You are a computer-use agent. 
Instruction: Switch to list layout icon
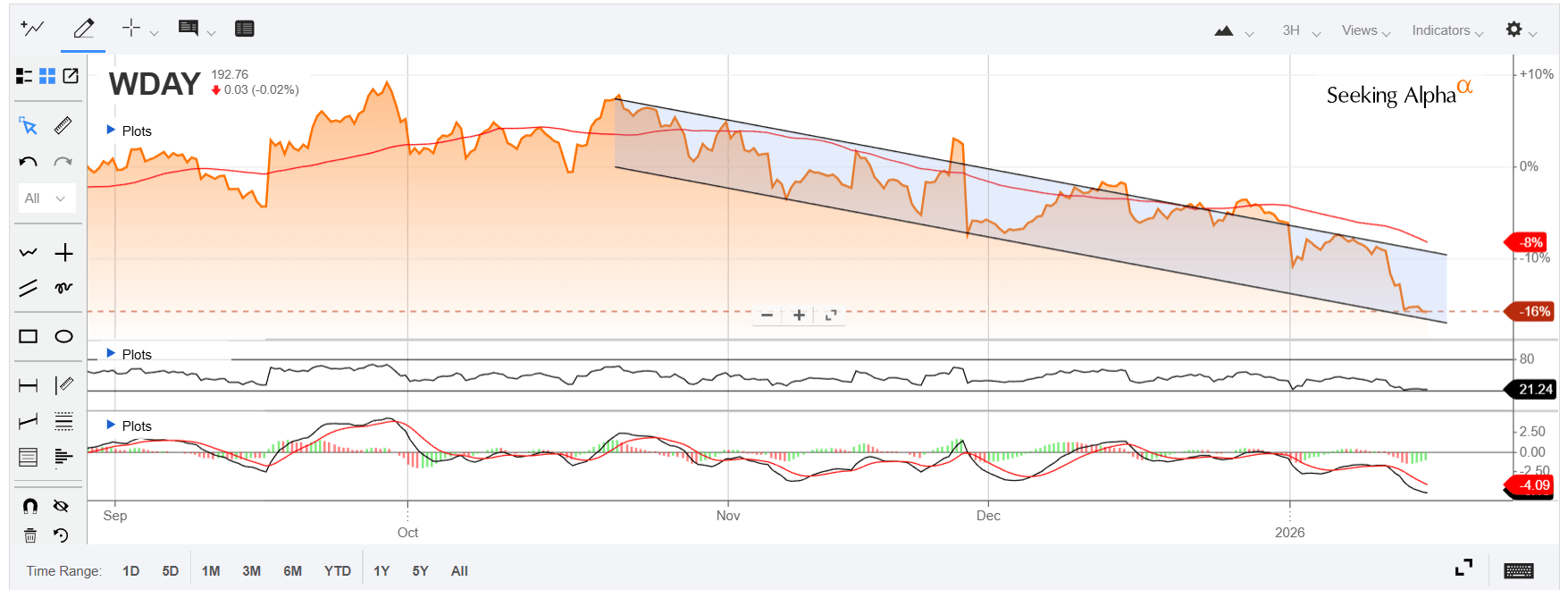(24, 76)
